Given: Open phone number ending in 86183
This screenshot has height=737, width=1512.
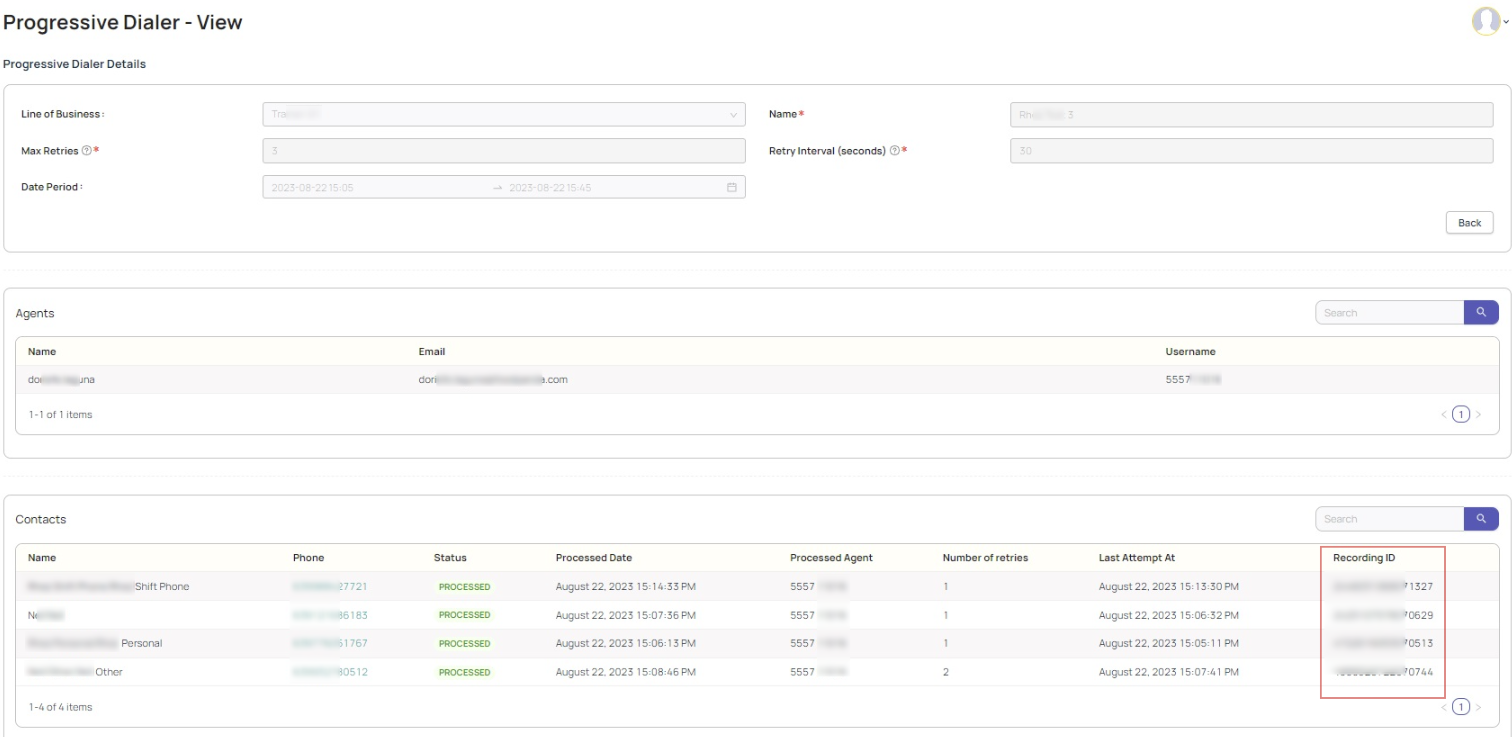Looking at the screenshot, I should 330,615.
